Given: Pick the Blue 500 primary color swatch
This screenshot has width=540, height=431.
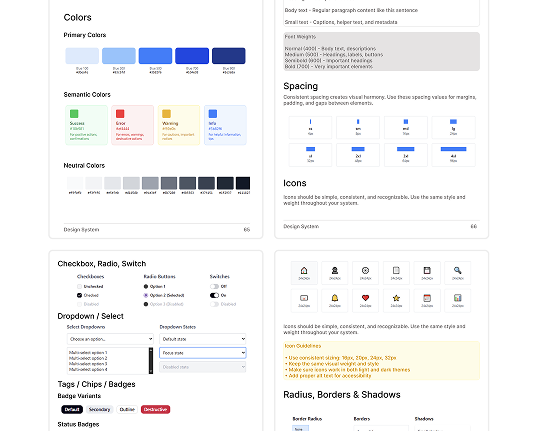Looking at the screenshot, I should click(x=155, y=56).
